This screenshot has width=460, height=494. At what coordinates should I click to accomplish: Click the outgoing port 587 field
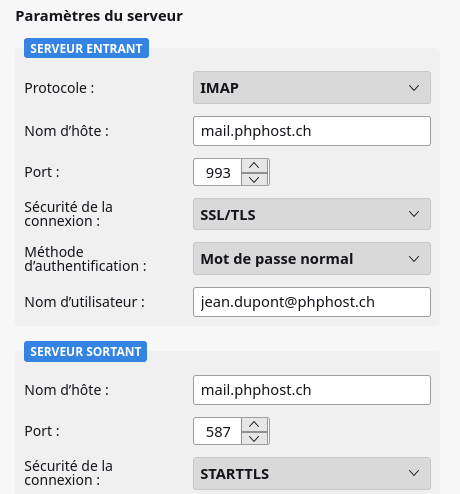pyautogui.click(x=217, y=431)
